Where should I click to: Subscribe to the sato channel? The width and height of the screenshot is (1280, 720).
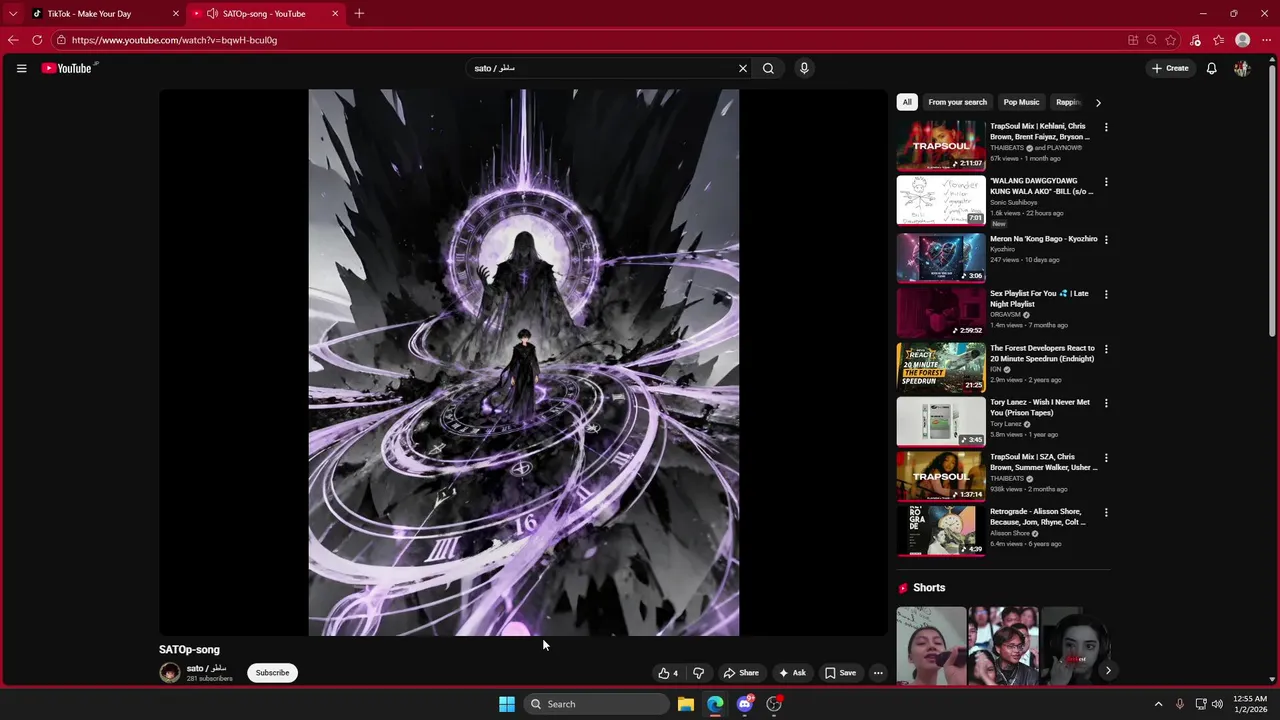point(272,673)
